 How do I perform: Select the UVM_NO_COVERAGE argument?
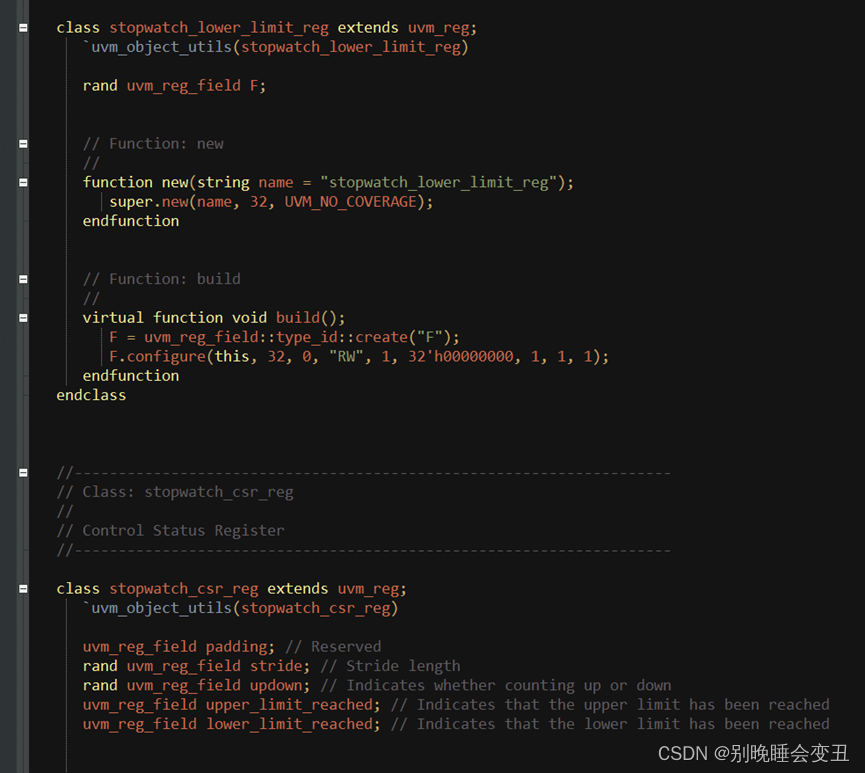(350, 201)
